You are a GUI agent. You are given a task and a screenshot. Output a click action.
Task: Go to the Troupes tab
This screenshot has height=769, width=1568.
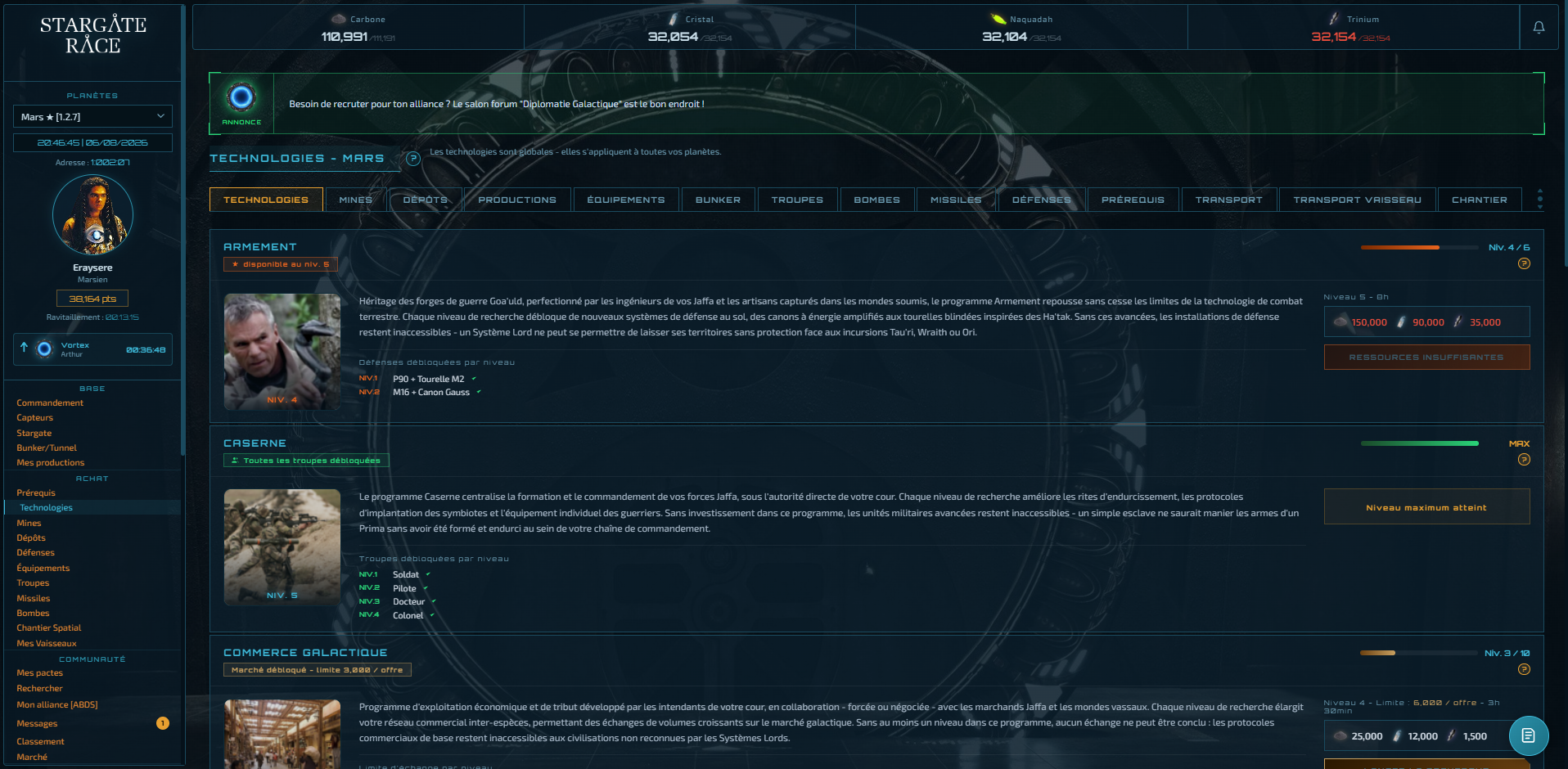point(797,200)
